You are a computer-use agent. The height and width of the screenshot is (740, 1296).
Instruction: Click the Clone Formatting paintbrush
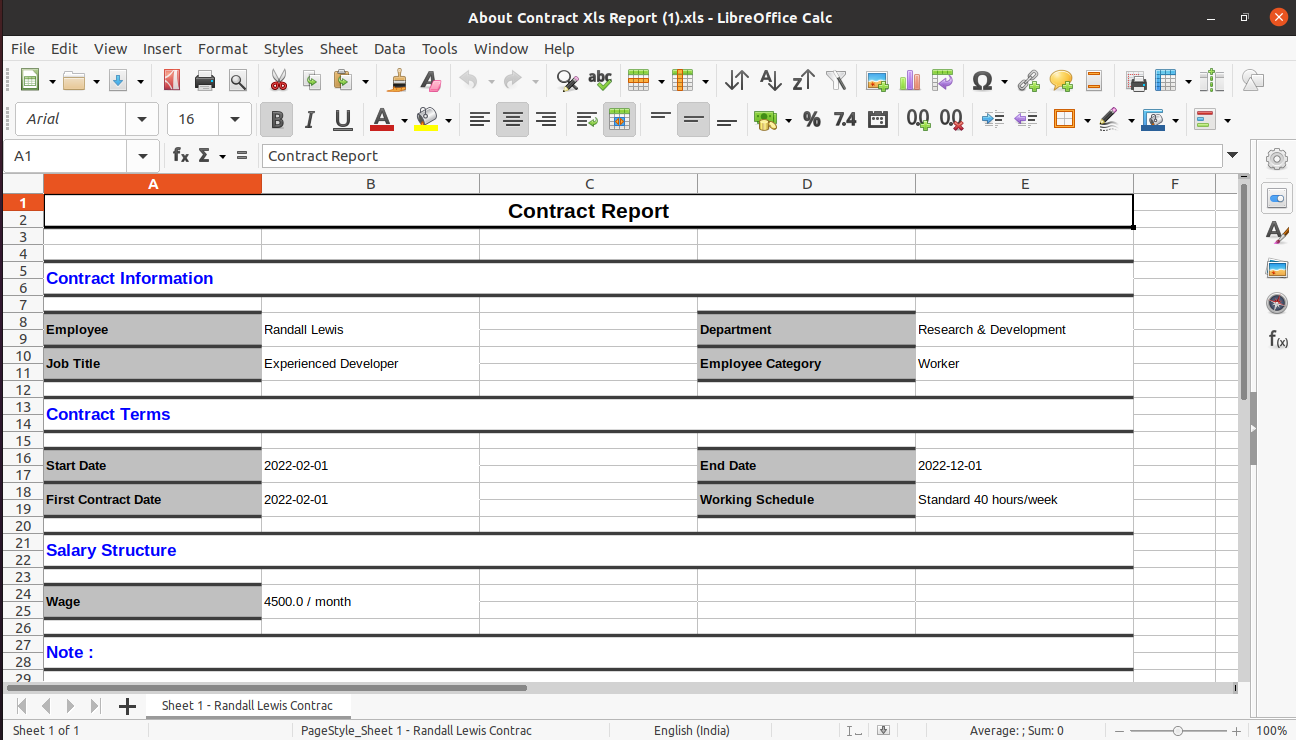click(x=398, y=80)
